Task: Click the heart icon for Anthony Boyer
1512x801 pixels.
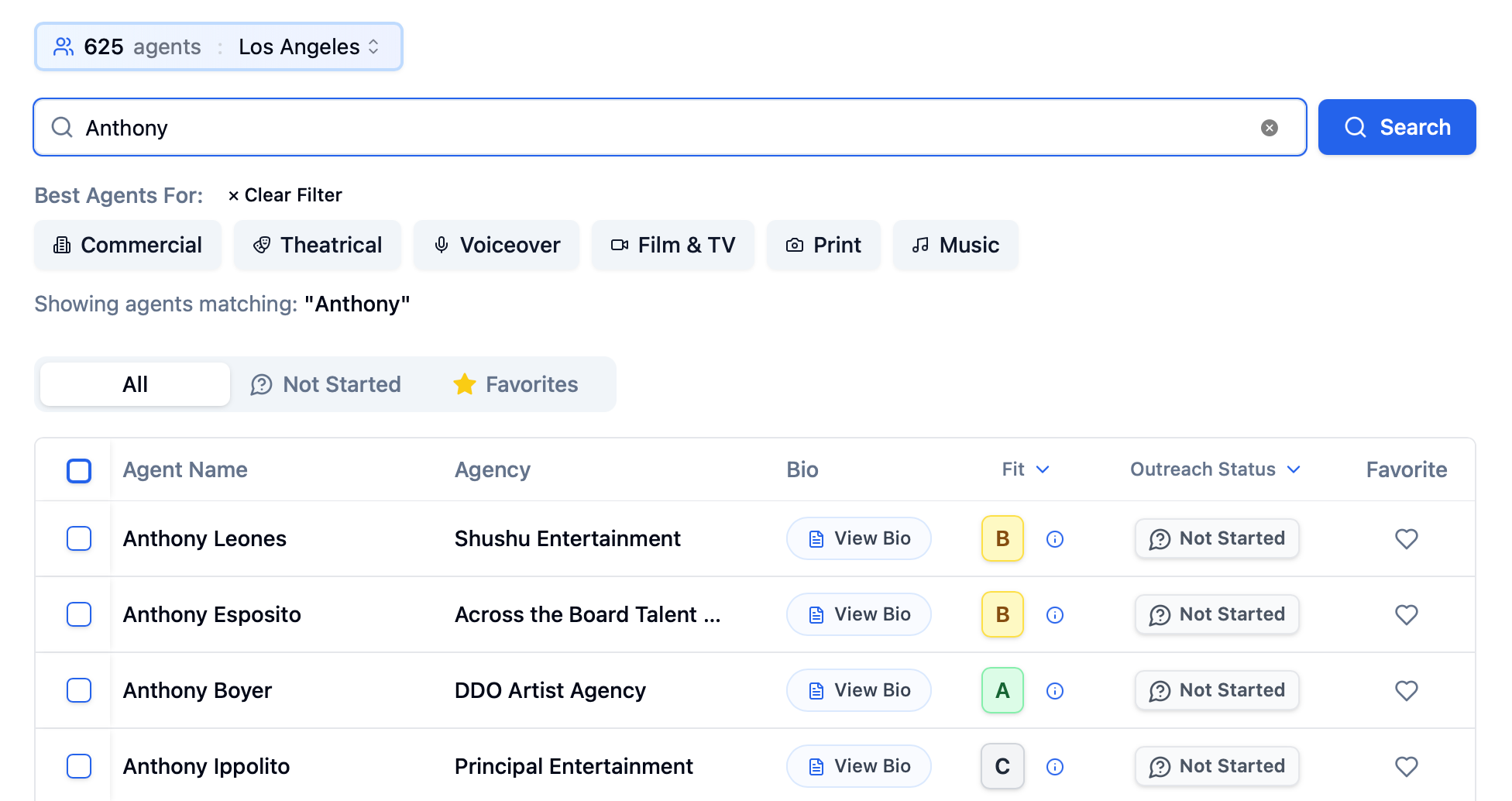Action: pos(1406,690)
